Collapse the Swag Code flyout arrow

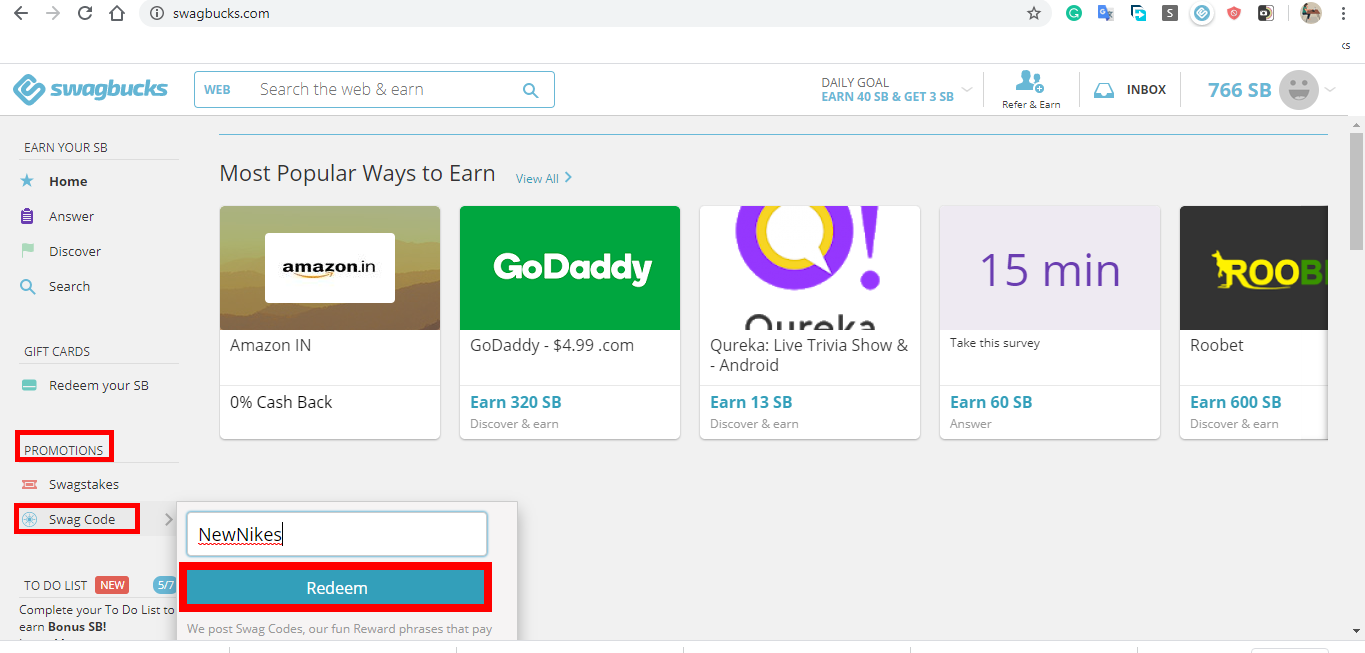pyautogui.click(x=168, y=520)
